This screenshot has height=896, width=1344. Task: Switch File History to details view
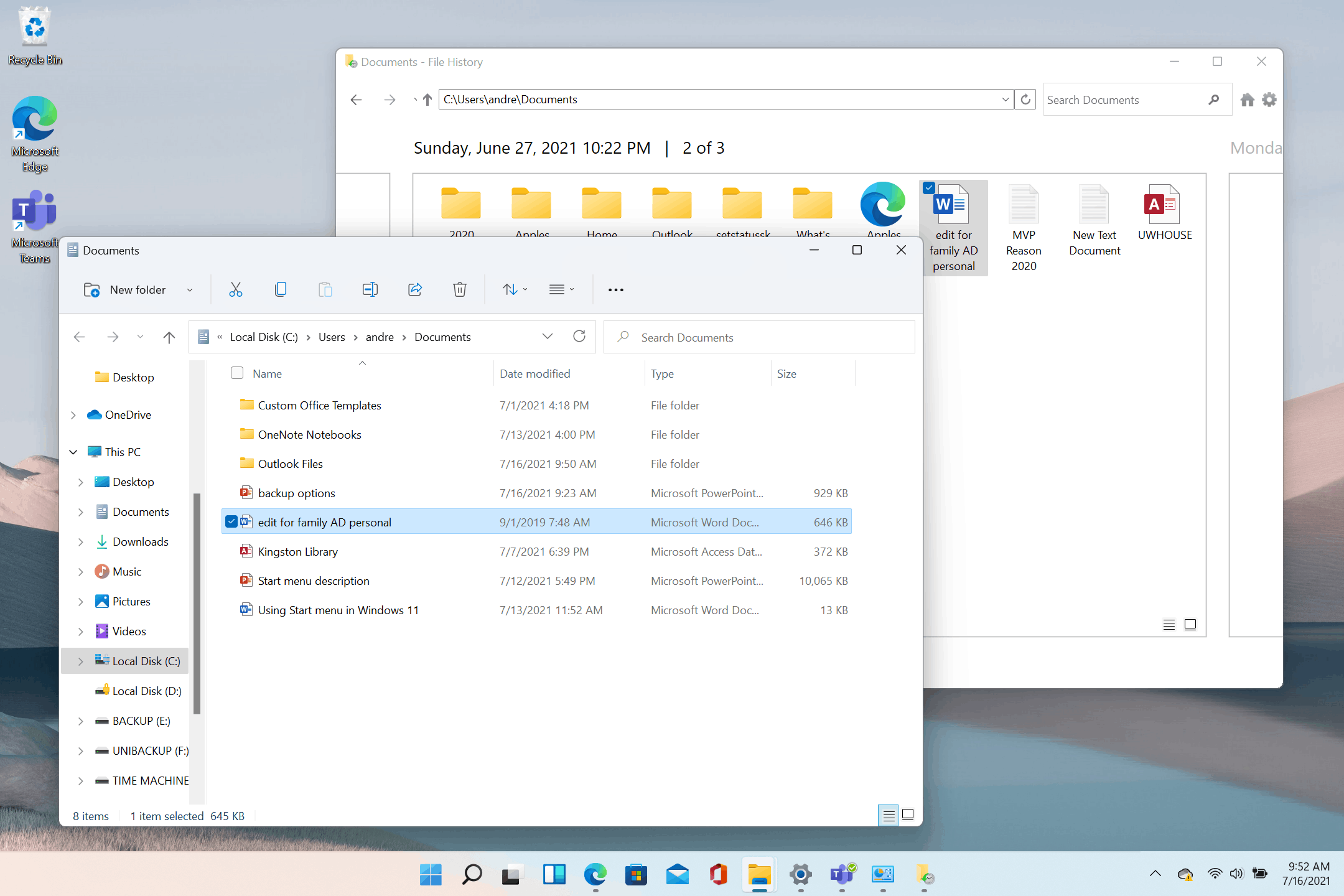pos(1169,624)
